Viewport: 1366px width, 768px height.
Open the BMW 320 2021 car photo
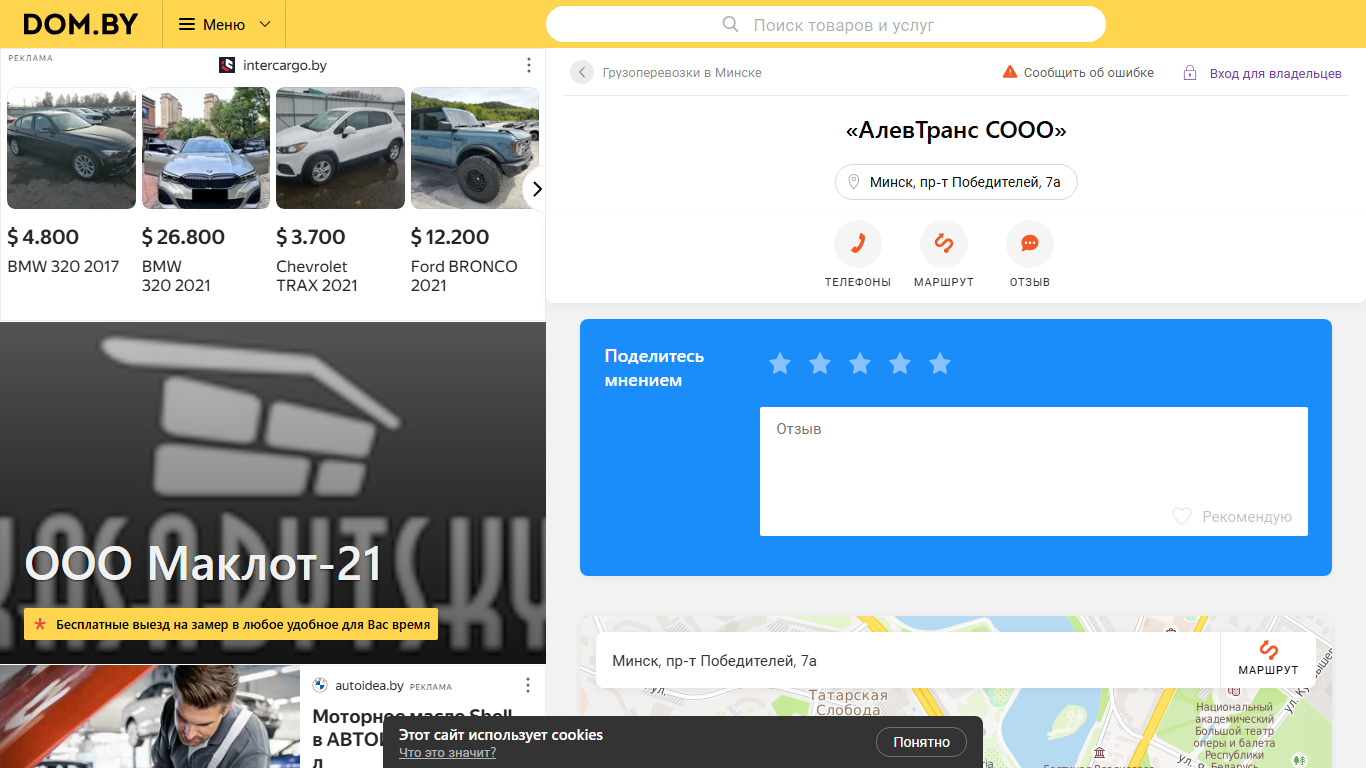[206, 148]
